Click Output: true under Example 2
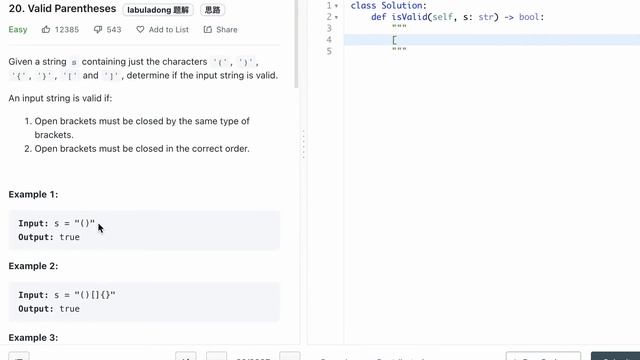The width and height of the screenshot is (640, 360). (x=49, y=309)
